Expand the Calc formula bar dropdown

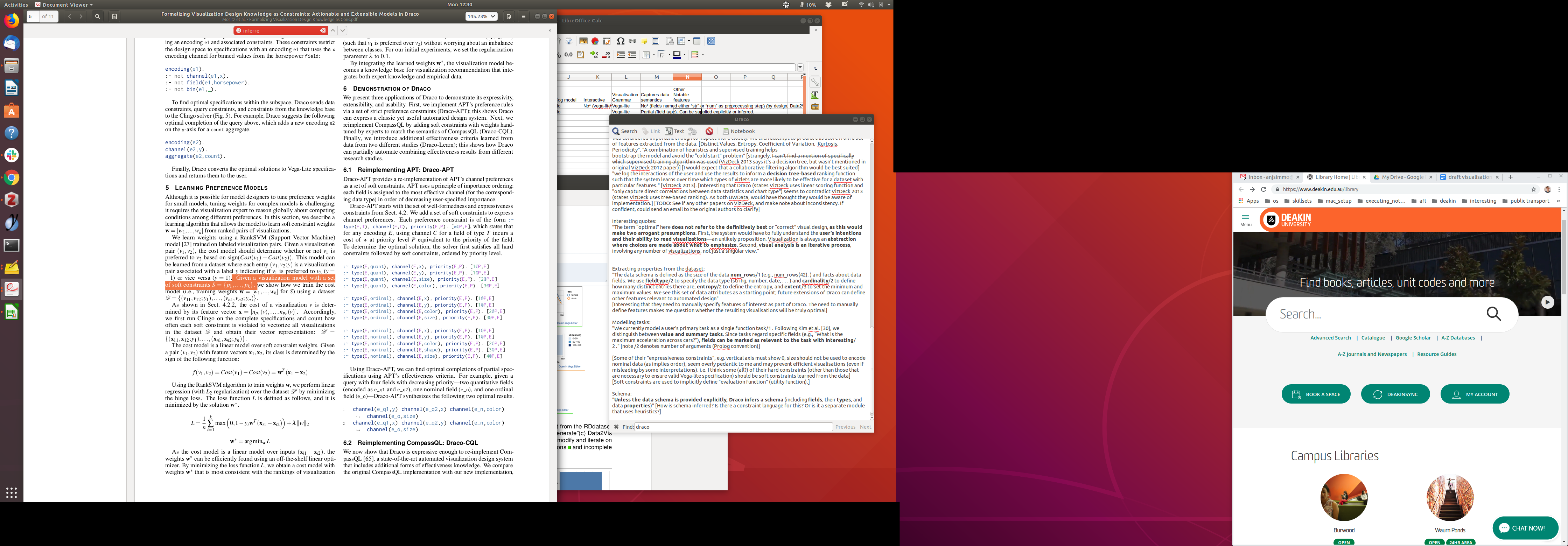click(800, 68)
